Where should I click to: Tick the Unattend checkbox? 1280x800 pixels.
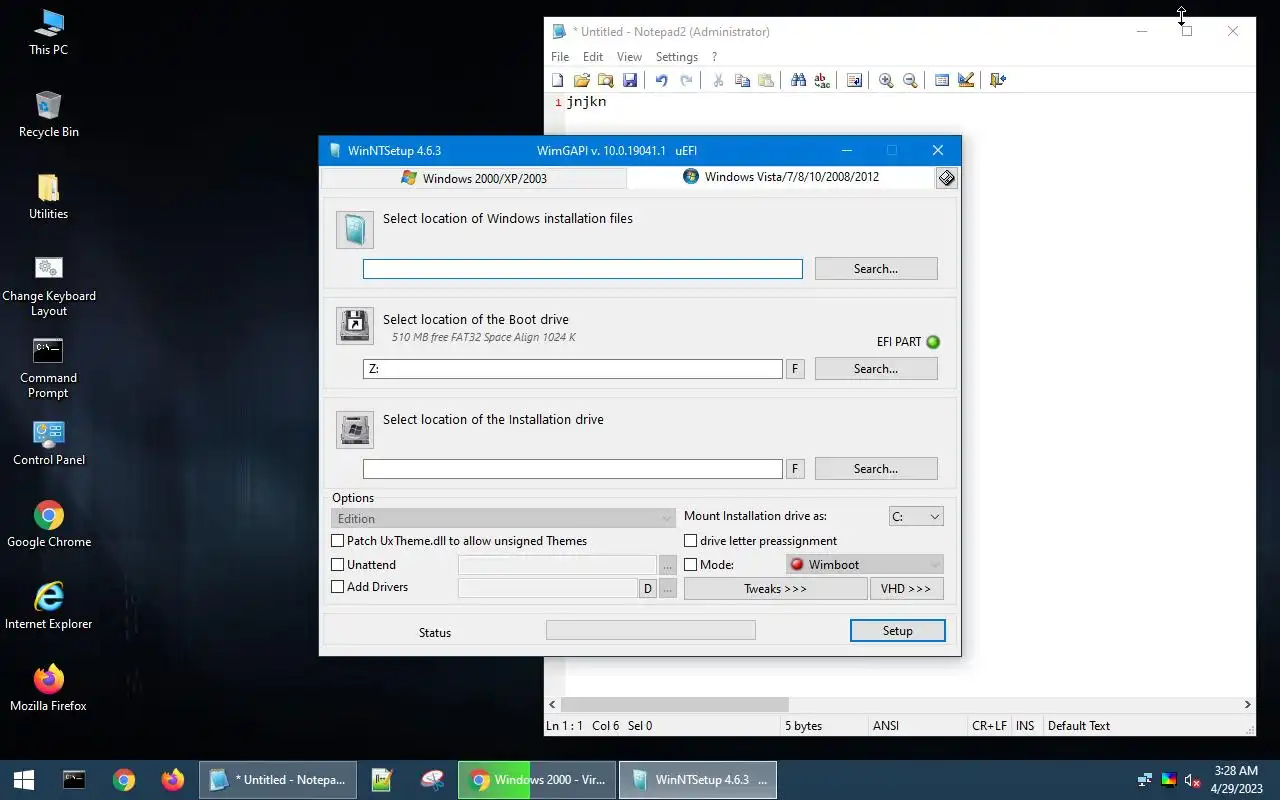338,565
